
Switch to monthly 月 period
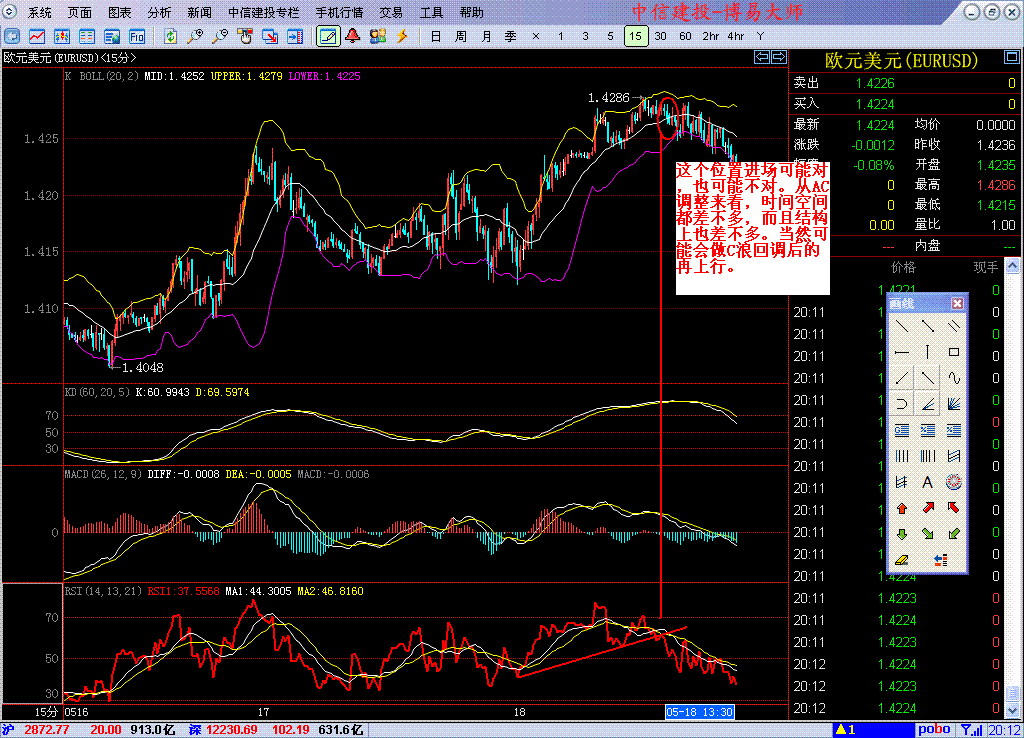point(486,37)
